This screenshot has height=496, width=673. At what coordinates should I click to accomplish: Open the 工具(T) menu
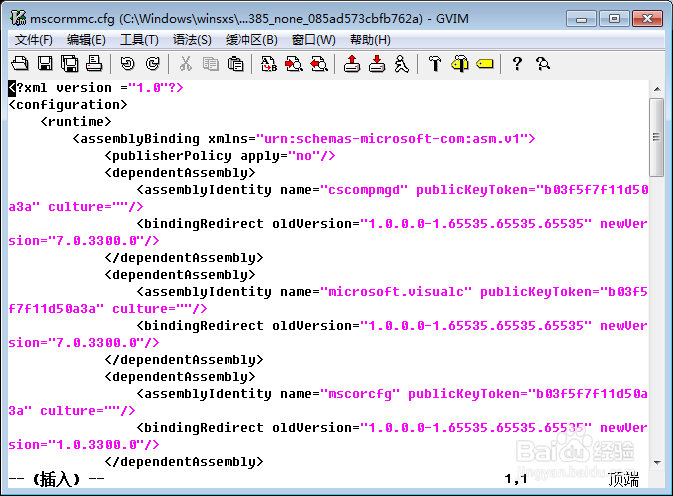click(139, 40)
